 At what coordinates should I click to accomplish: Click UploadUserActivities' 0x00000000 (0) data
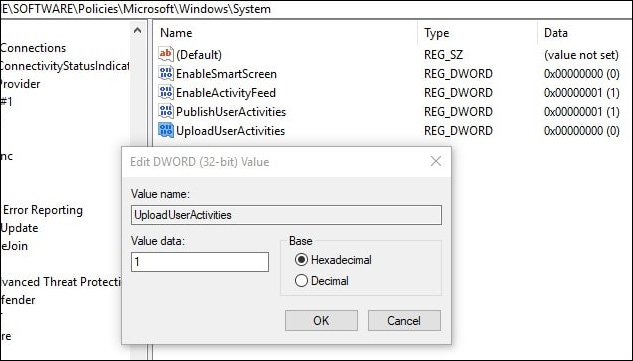point(582,130)
